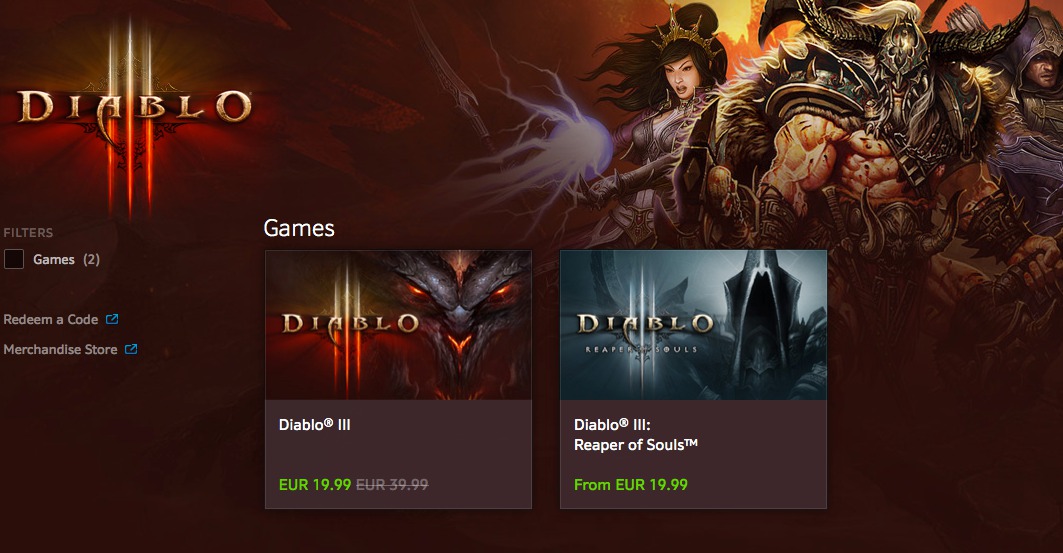Open the Merchandise Store link

point(60,350)
